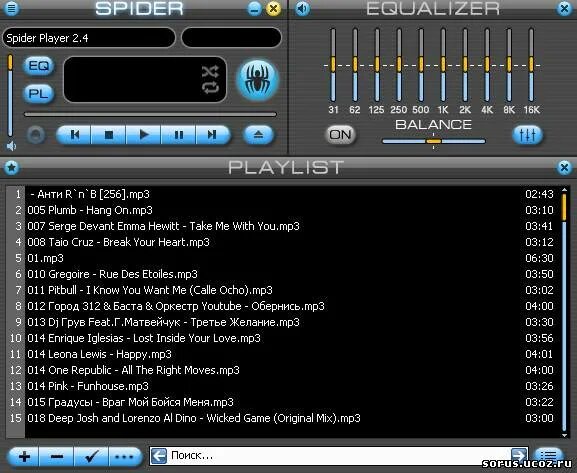Screen dimensions: 577x473
Task: Enable repeat mode icon in display
Action: pyautogui.click(x=210, y=88)
